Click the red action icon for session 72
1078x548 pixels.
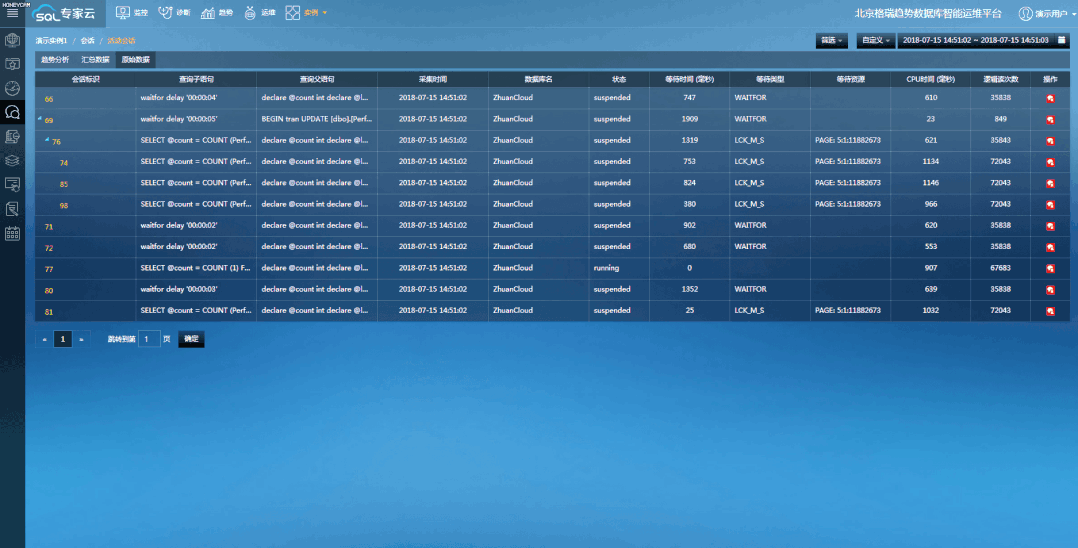click(1050, 248)
